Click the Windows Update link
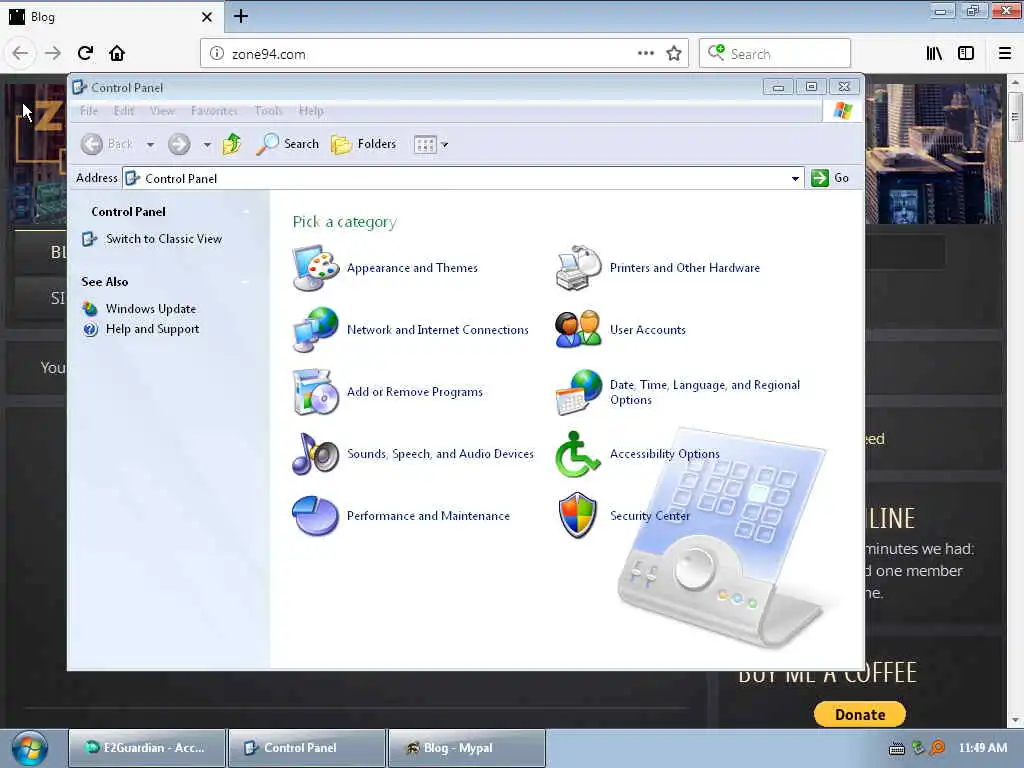This screenshot has height=768, width=1024. point(151,309)
